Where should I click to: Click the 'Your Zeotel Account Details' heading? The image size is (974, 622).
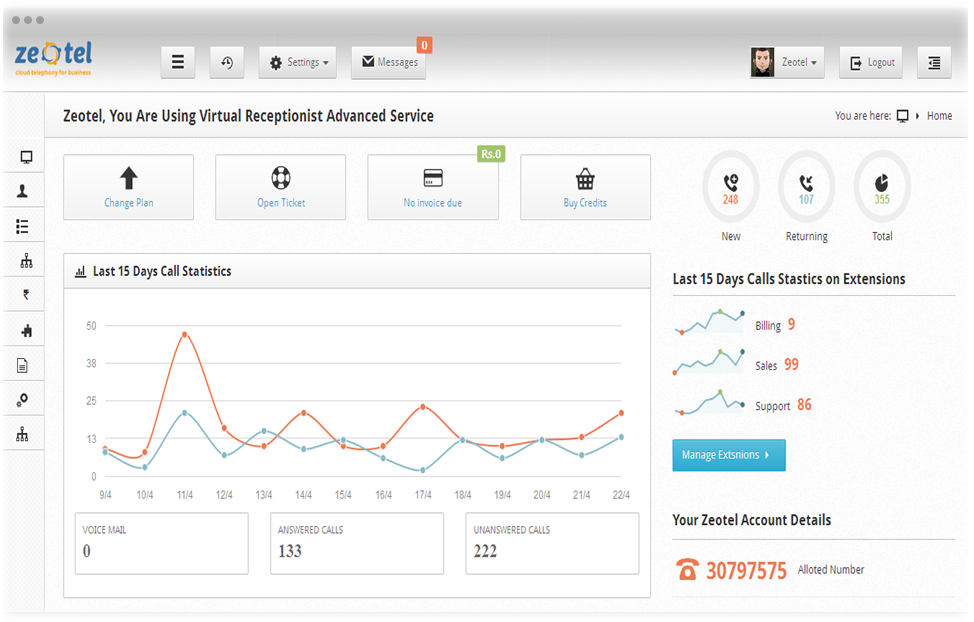point(752,520)
